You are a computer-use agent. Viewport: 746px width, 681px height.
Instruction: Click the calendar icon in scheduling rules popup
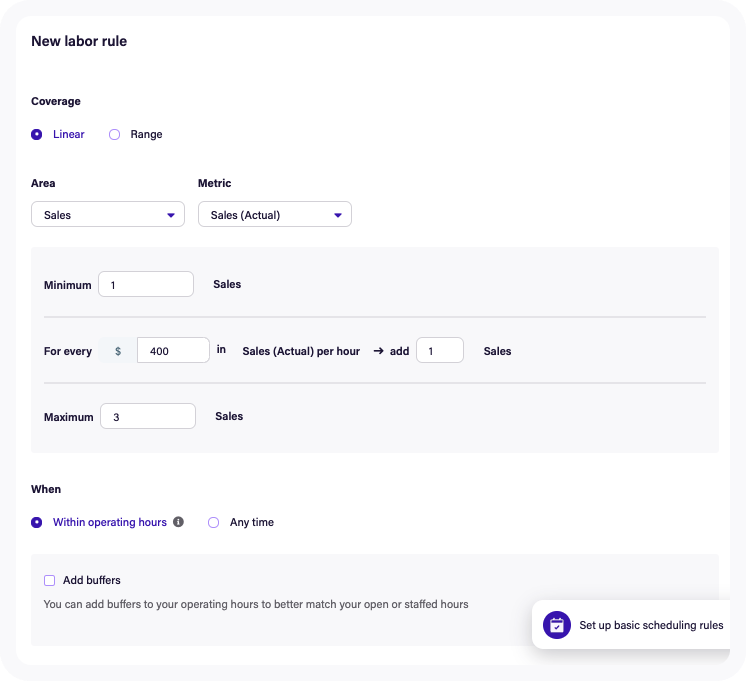[x=557, y=625]
